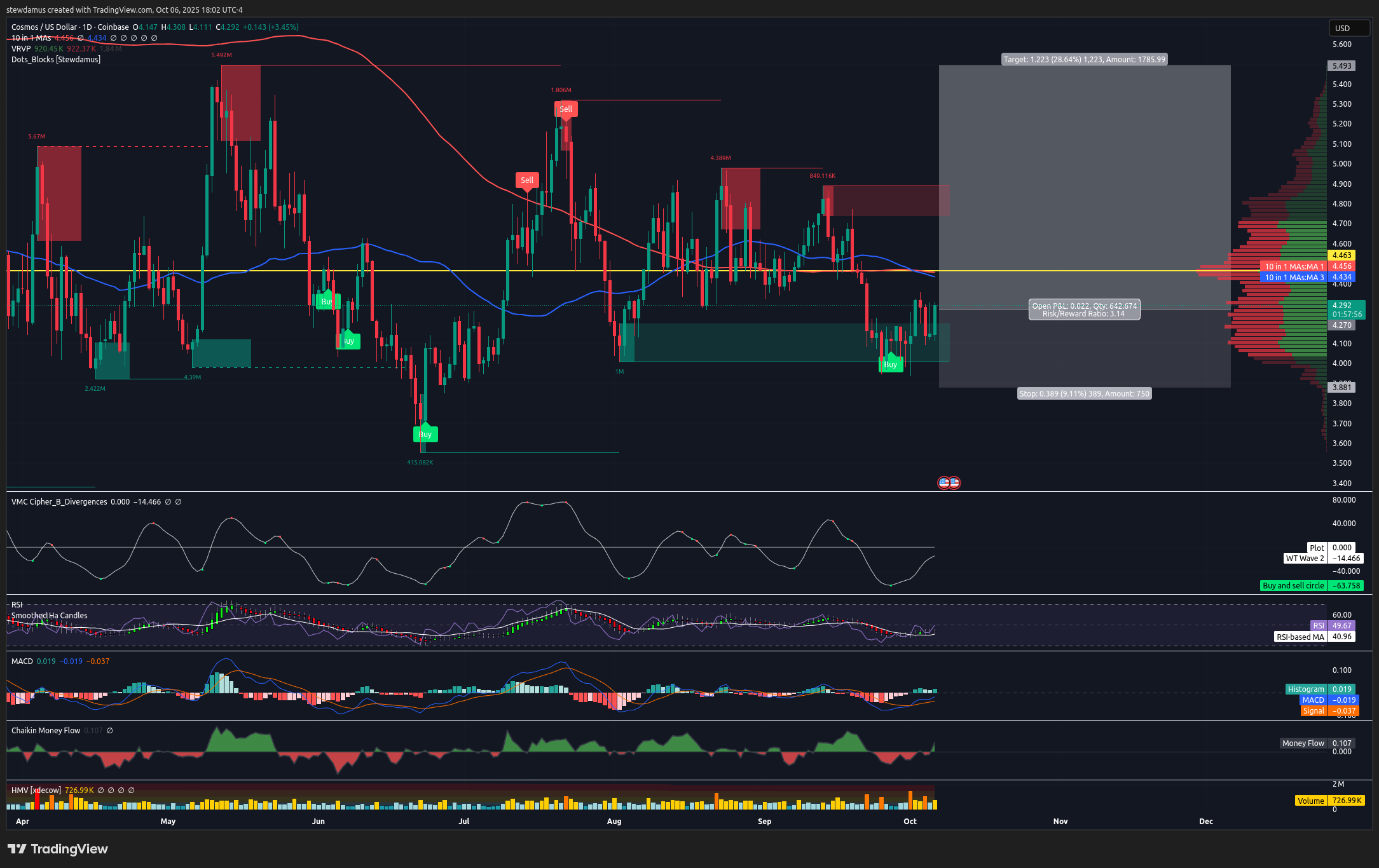Click the MACD indicator pane title
Viewport: 1379px width, 868px height.
click(22, 661)
